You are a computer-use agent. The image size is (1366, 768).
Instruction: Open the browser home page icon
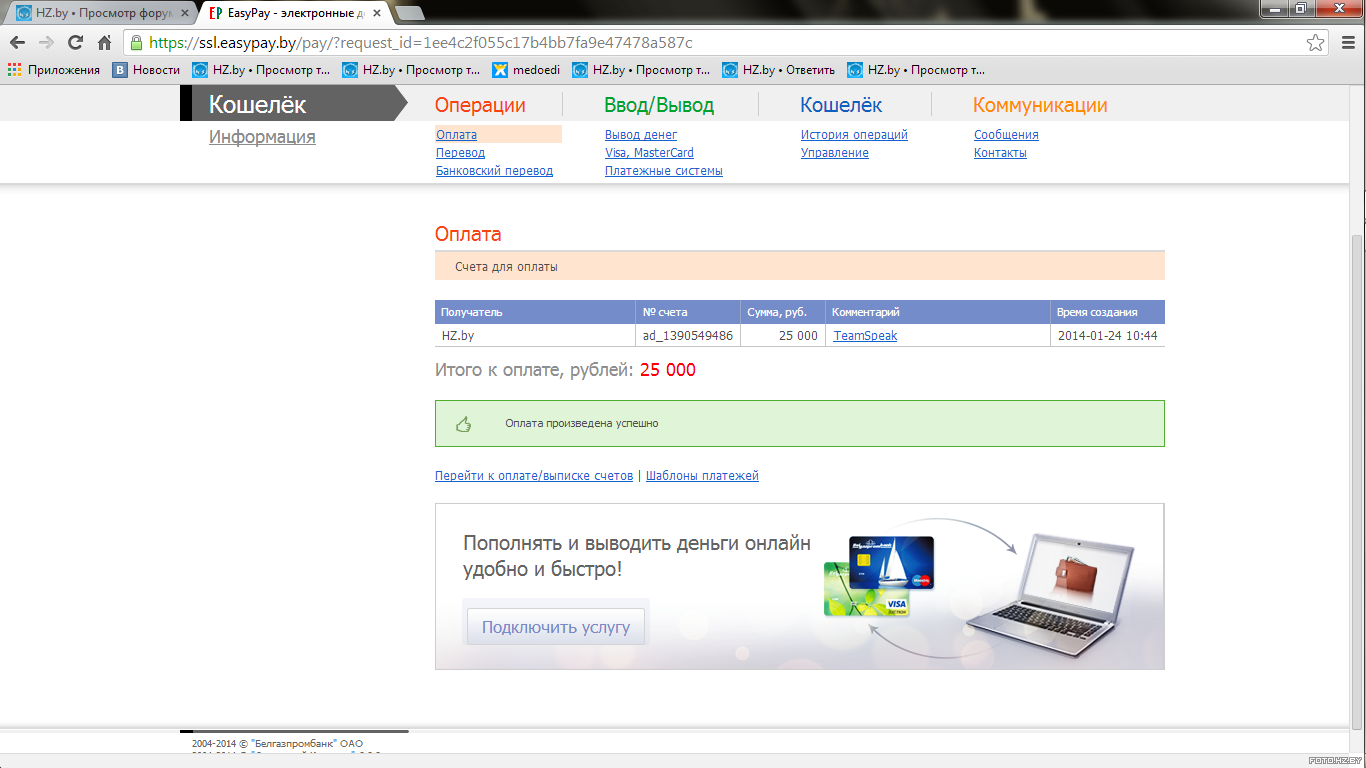click(104, 43)
